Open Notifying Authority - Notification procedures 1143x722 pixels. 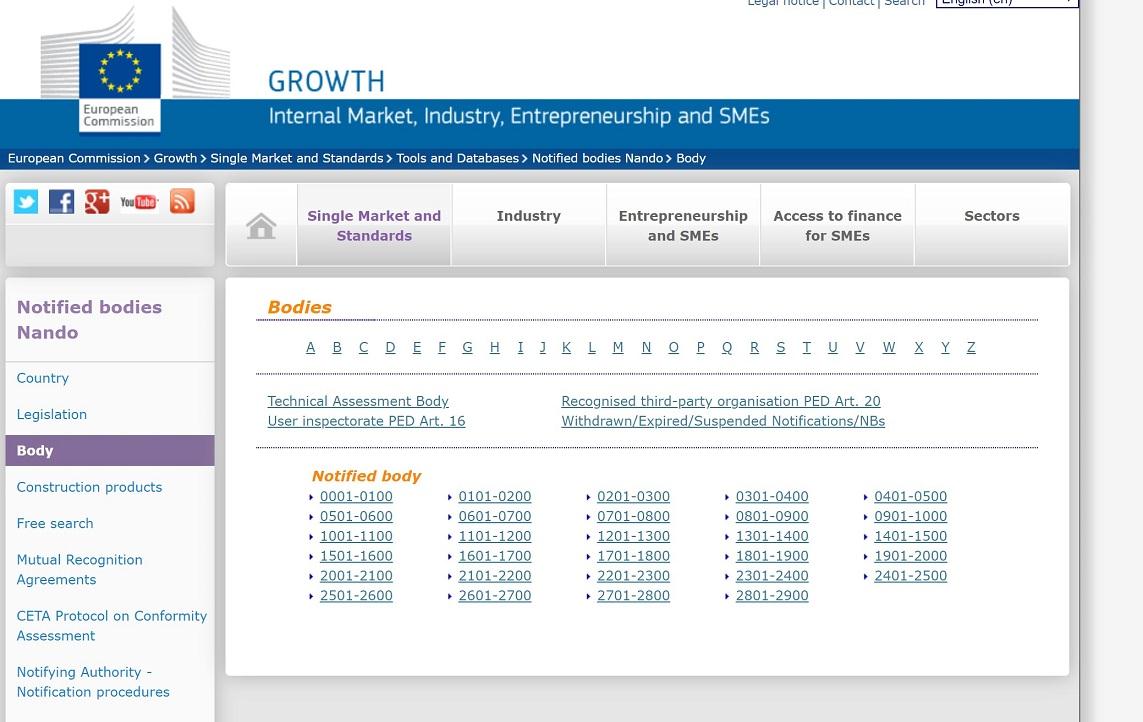(x=93, y=682)
